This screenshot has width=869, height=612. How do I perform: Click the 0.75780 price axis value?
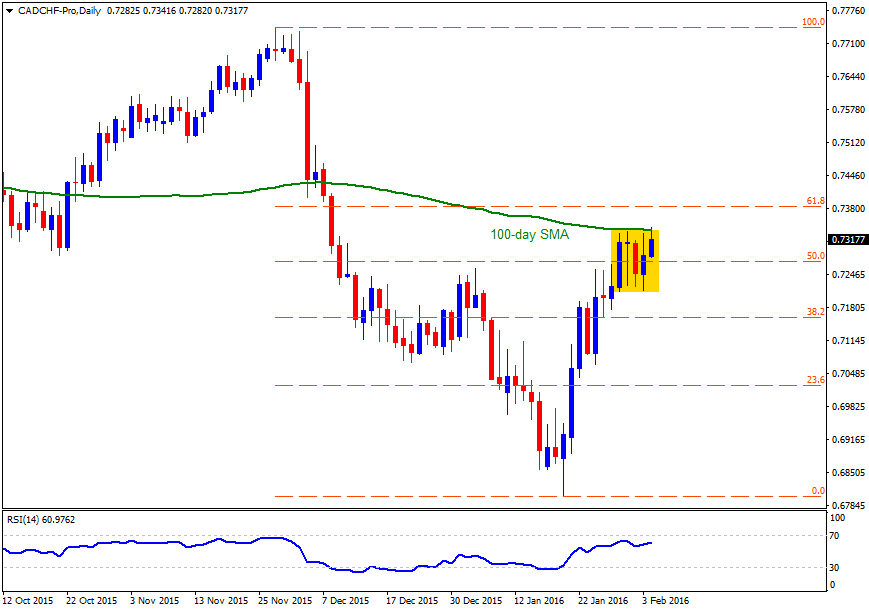pyautogui.click(x=848, y=109)
